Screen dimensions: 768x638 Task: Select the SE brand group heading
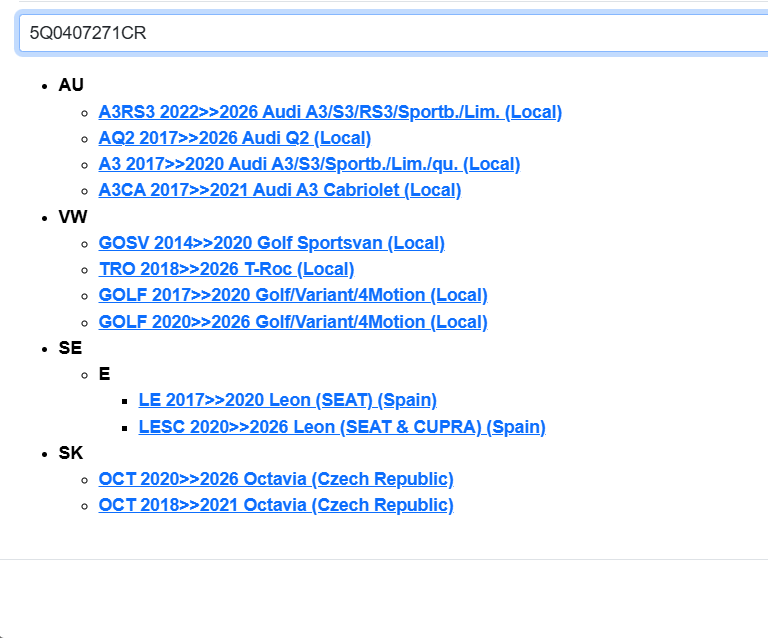[x=70, y=348]
